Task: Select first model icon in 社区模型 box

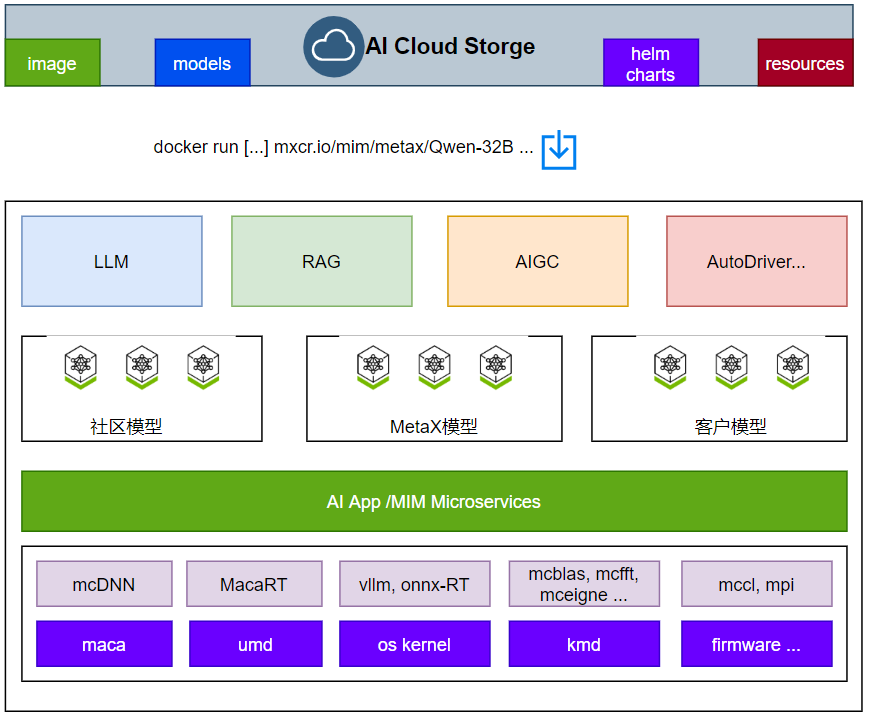Action: click(81, 367)
